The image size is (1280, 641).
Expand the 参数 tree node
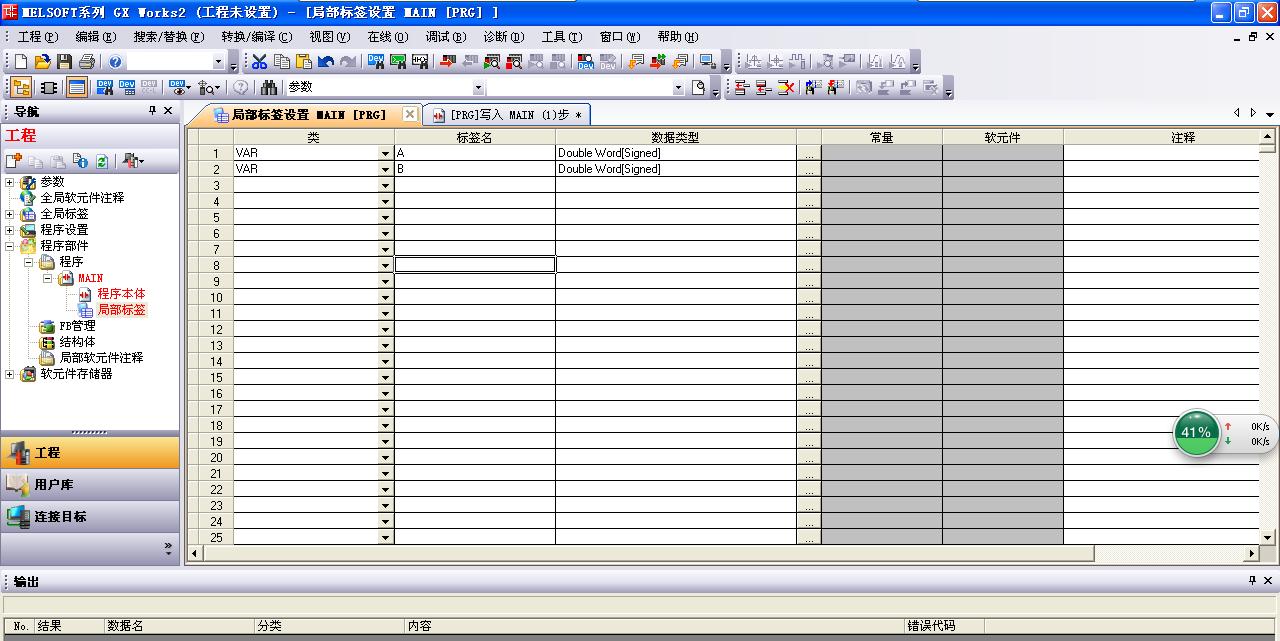10,182
